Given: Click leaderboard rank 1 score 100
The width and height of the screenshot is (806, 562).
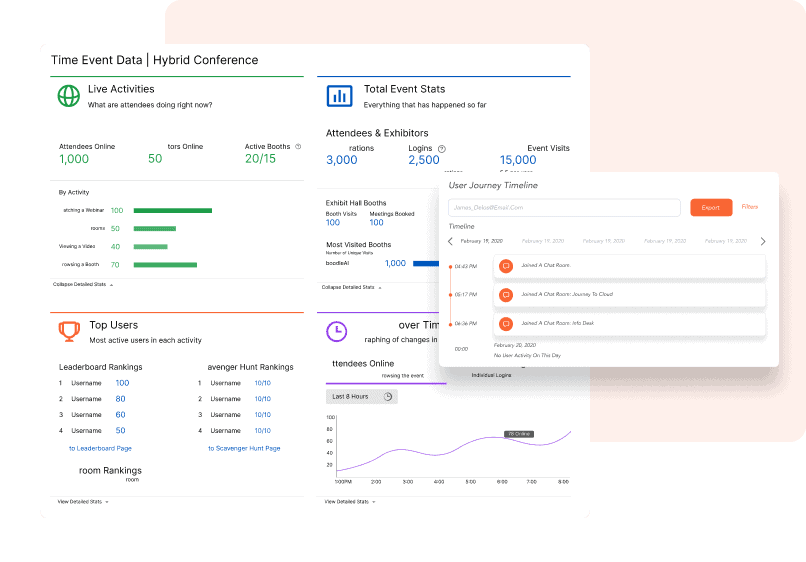Looking at the screenshot, I should pyautogui.click(x=122, y=383).
